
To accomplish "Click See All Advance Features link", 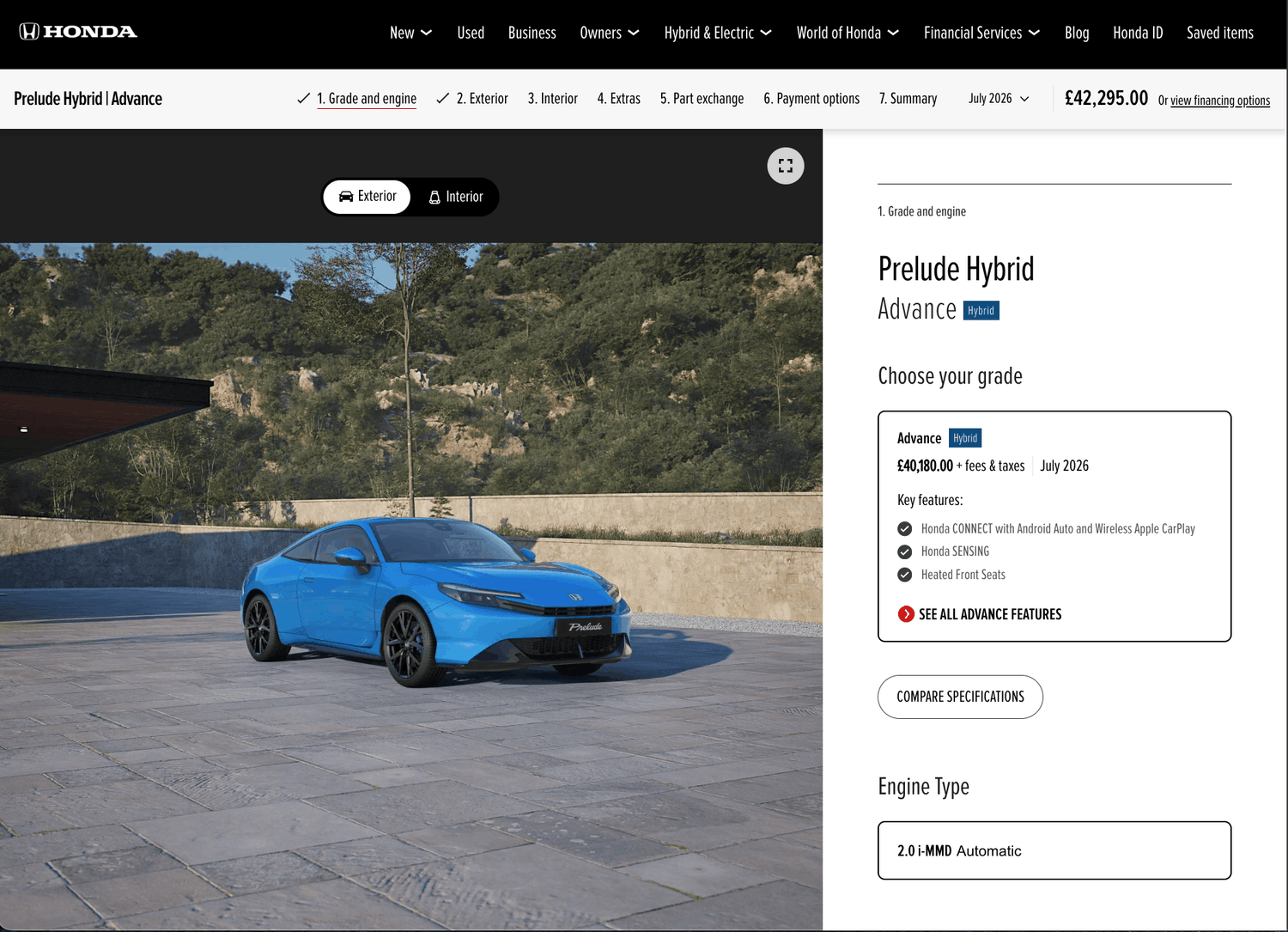I will pyautogui.click(x=990, y=614).
